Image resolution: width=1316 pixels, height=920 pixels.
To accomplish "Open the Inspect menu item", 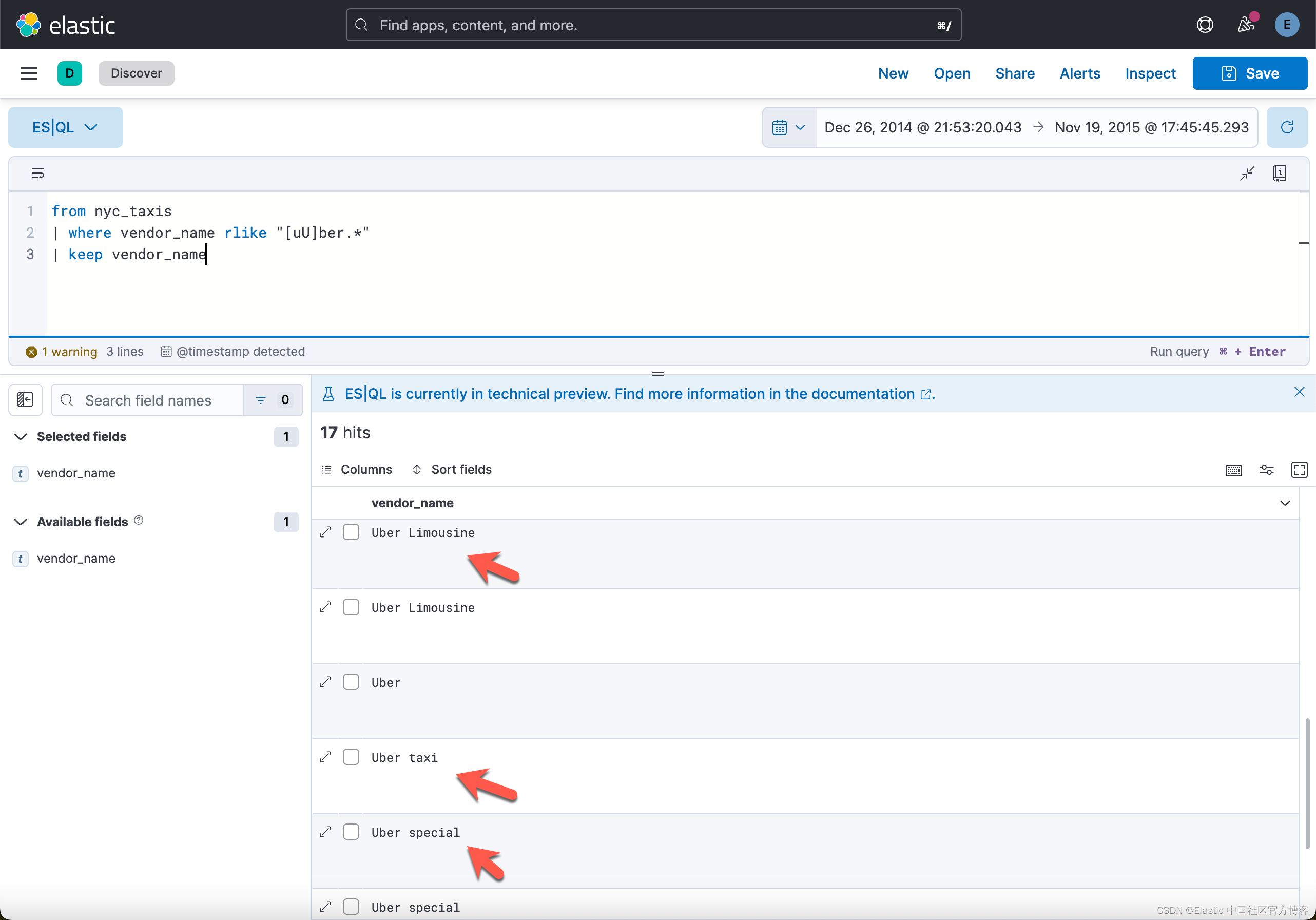I will [1150, 73].
